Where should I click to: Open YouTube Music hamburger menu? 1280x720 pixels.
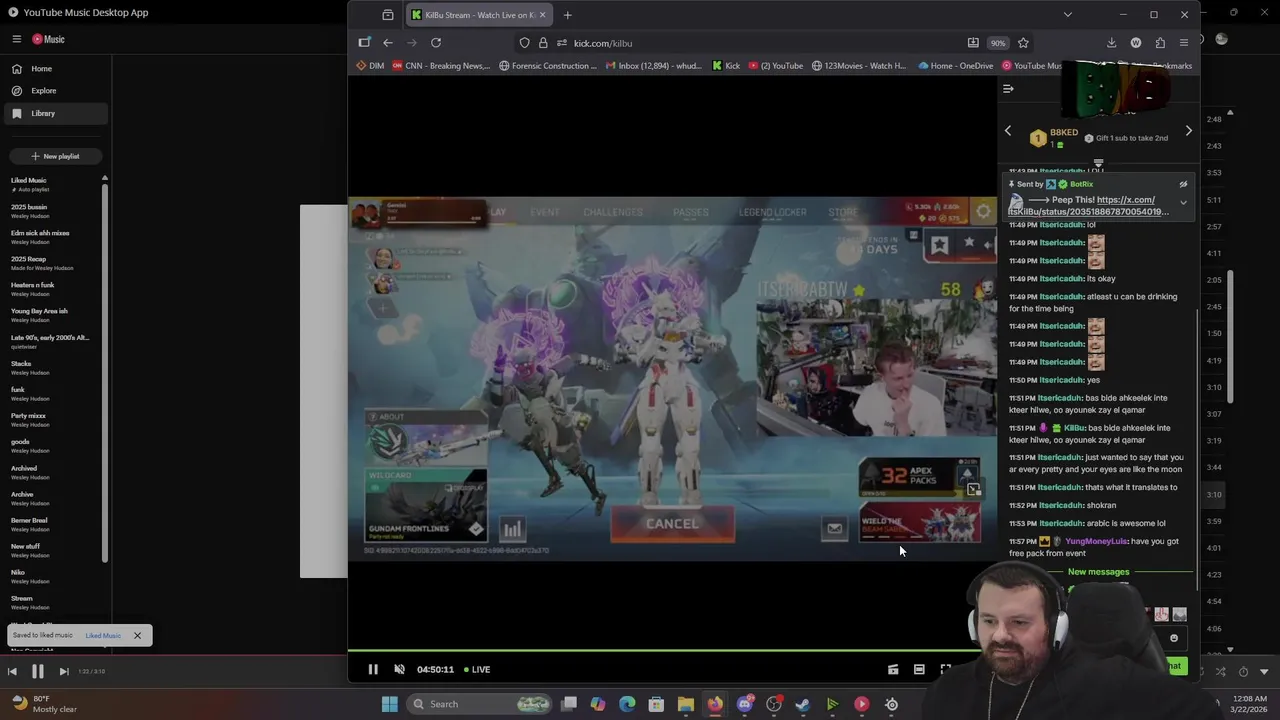coord(17,39)
